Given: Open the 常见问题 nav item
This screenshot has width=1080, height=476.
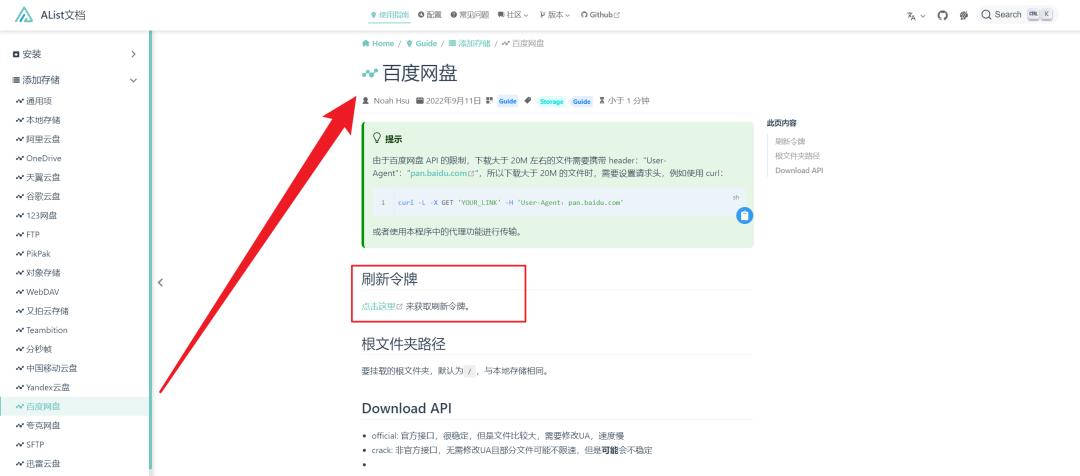Looking at the screenshot, I should pos(470,14).
